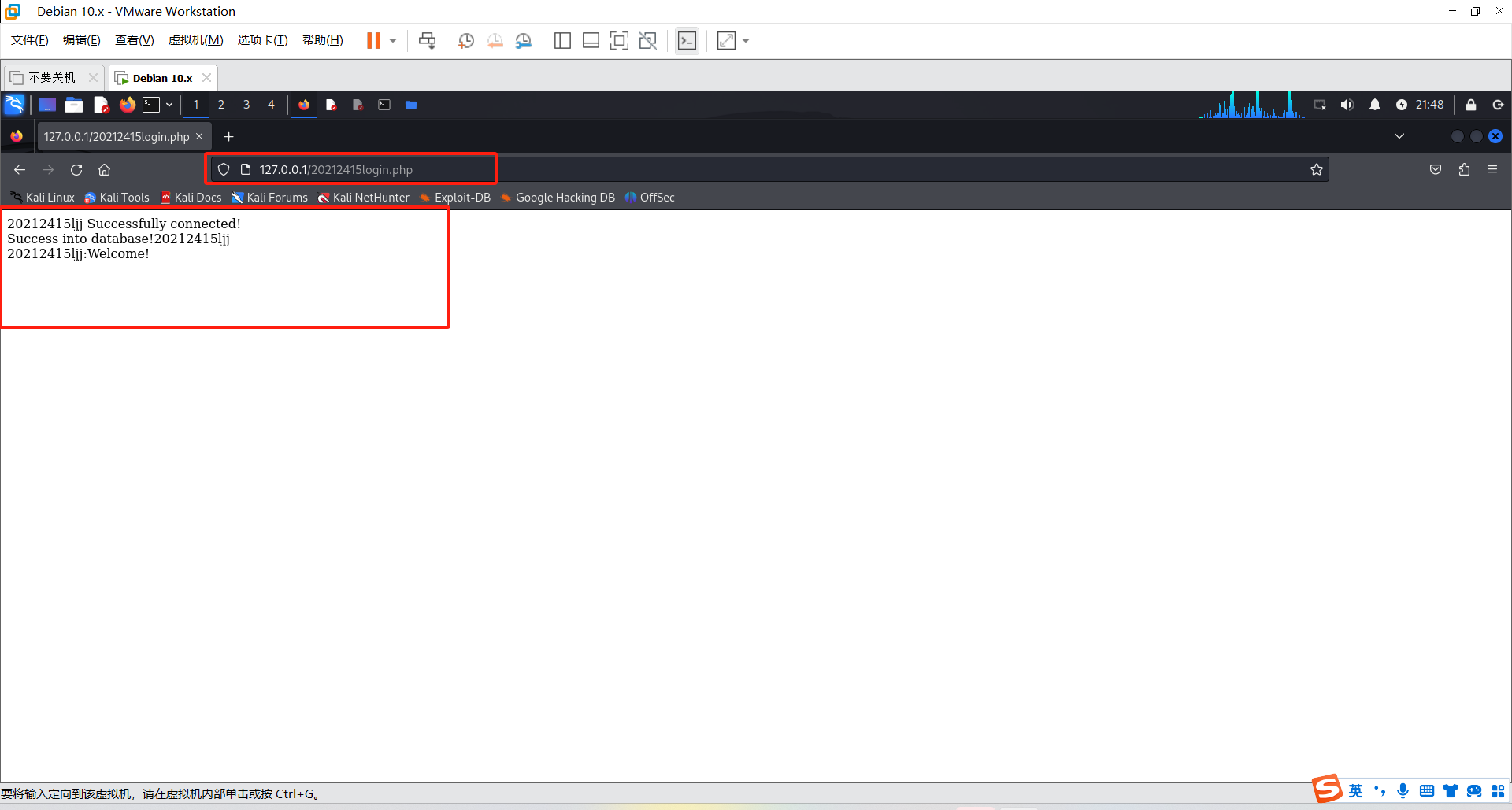This screenshot has height=810, width=1512.
Task: Focus the Firefox window in the taskbar
Action: (304, 105)
